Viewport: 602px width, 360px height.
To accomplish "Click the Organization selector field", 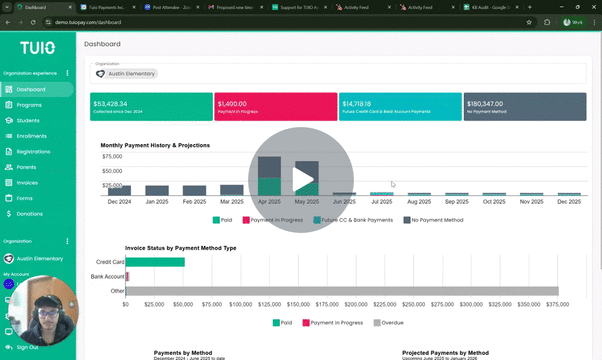I will pyautogui.click(x=338, y=73).
